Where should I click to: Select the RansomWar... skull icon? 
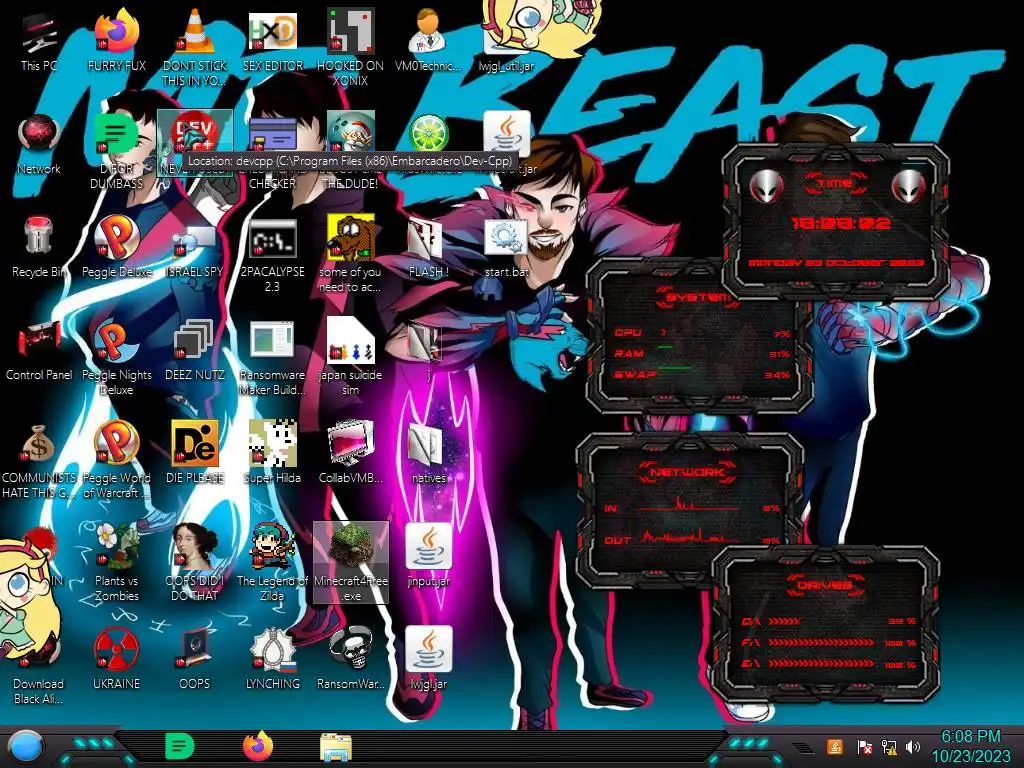(x=350, y=650)
